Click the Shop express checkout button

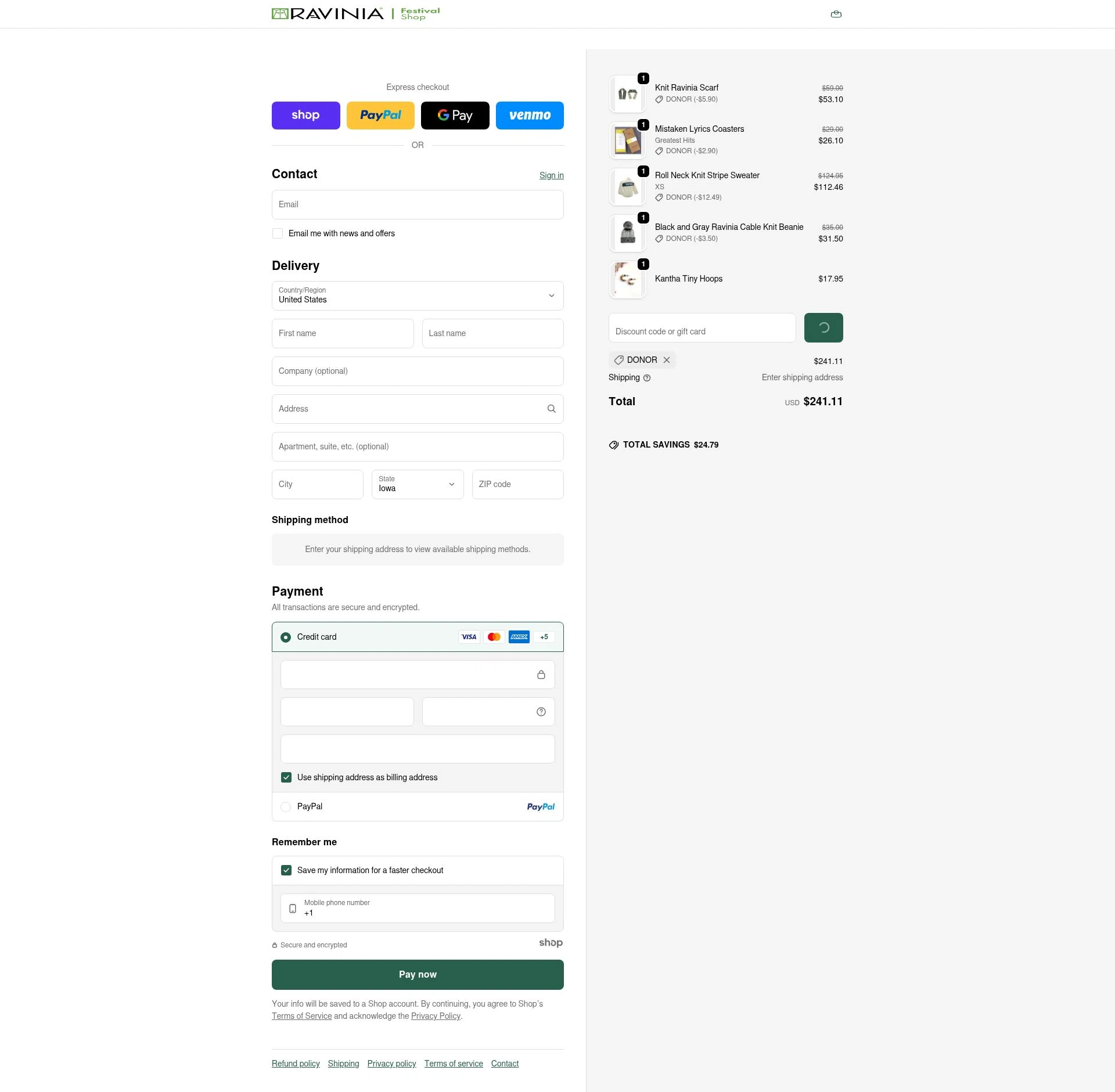[x=305, y=116]
